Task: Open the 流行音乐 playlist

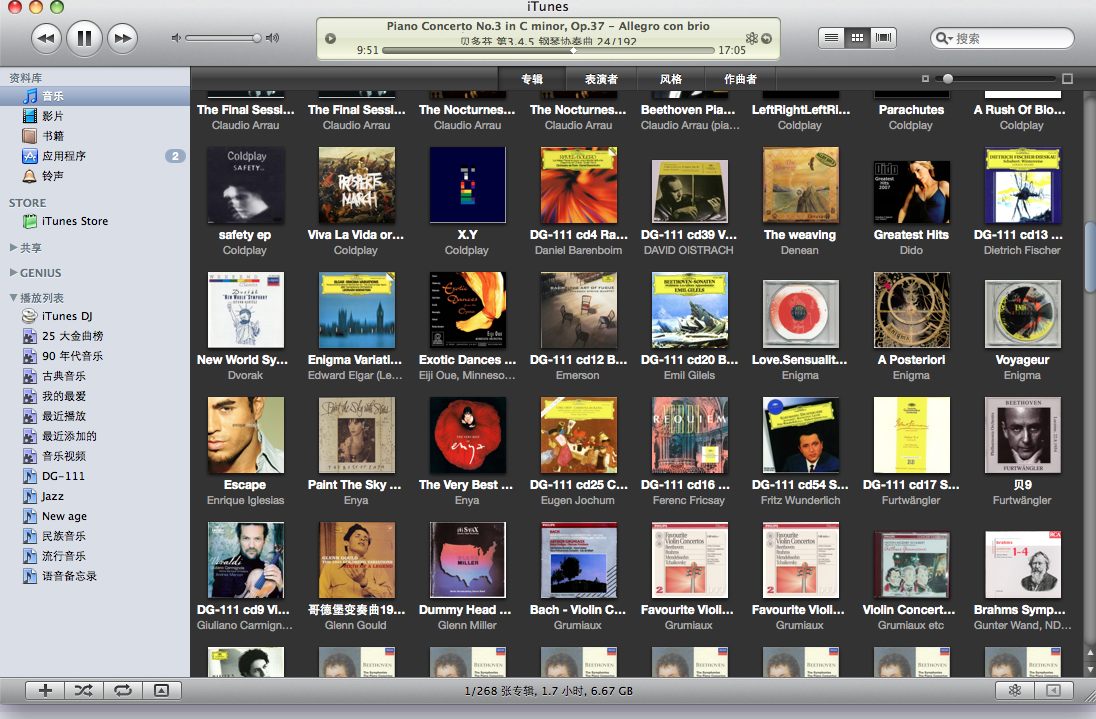Action: tap(94, 556)
